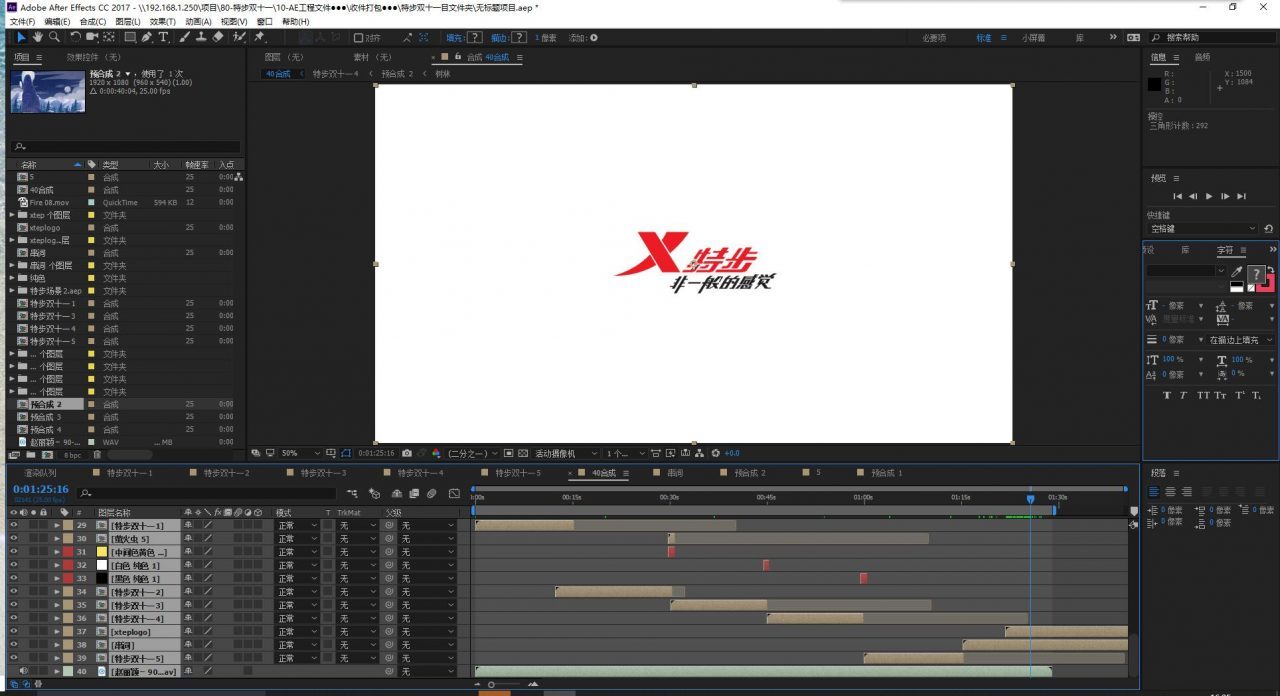Select the Hand tool
This screenshot has height=696, width=1280.
coord(38,37)
